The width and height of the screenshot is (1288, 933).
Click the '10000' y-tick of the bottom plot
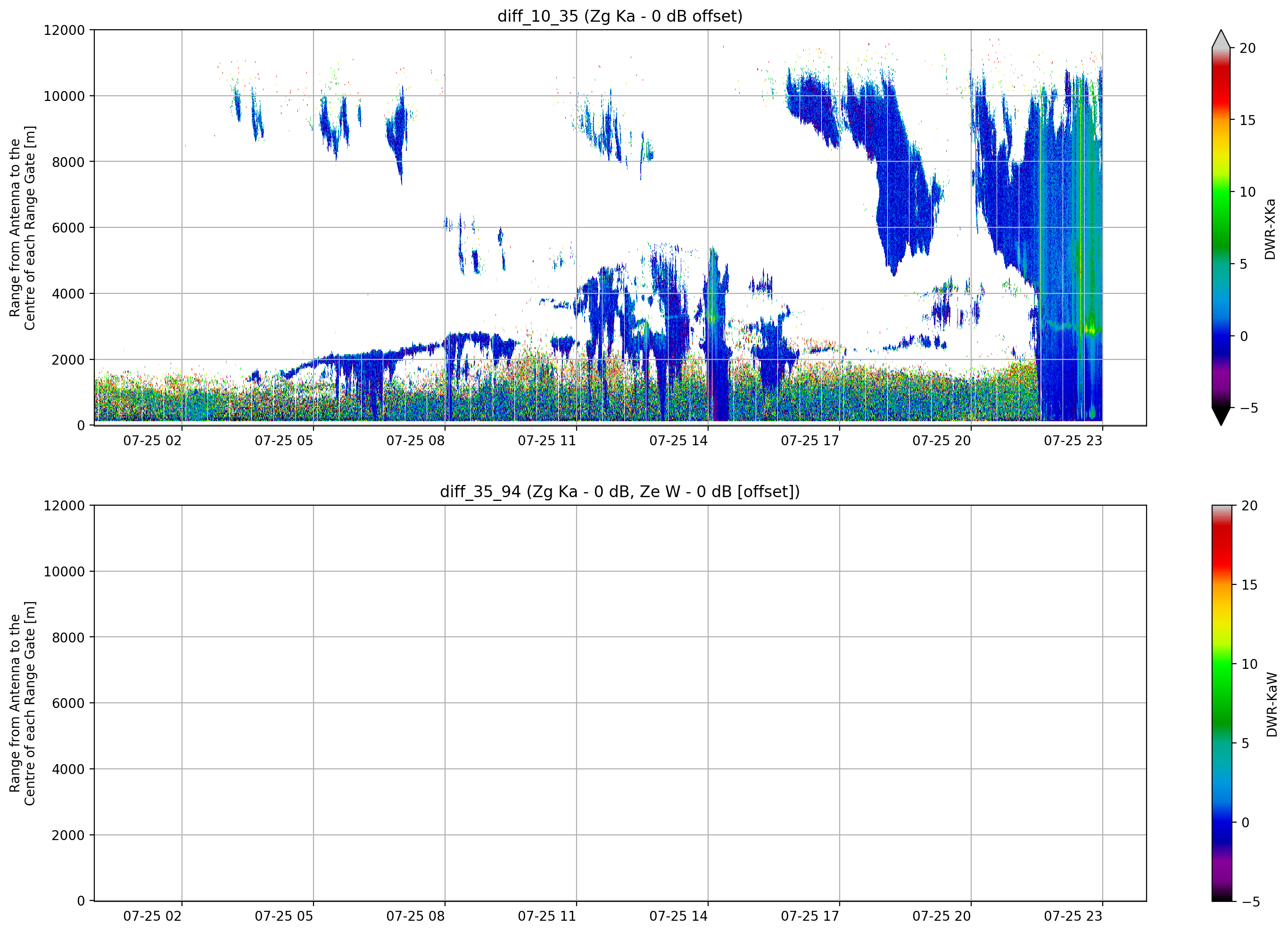[x=64, y=572]
